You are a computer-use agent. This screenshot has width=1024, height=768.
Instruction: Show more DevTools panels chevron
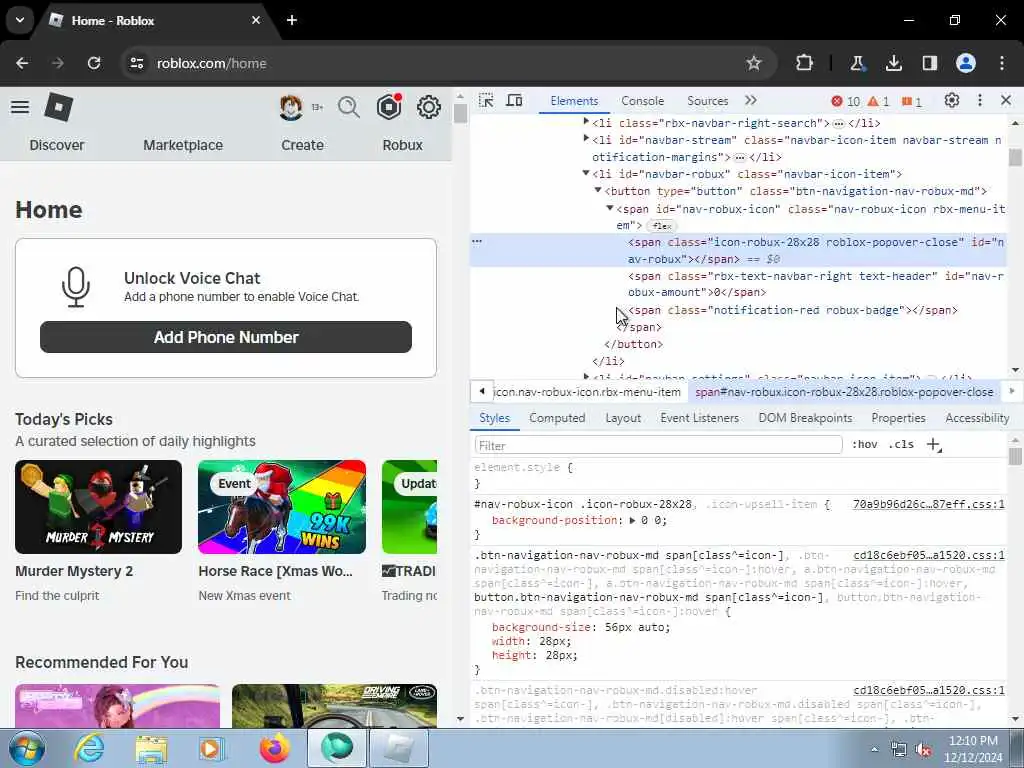(750, 101)
